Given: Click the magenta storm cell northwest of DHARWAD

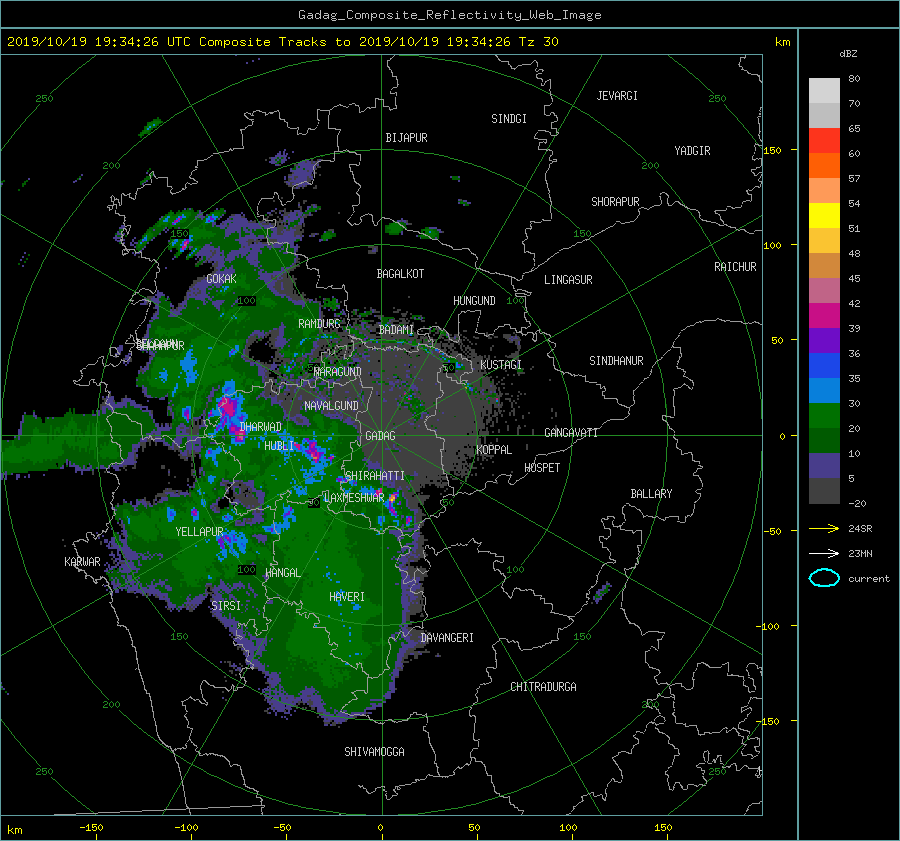Looking at the screenshot, I should 228,407.
